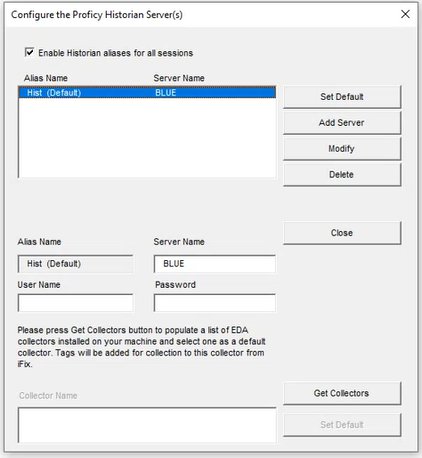
Task: Focus the Server Name field containing BLUE
Action: [215, 264]
